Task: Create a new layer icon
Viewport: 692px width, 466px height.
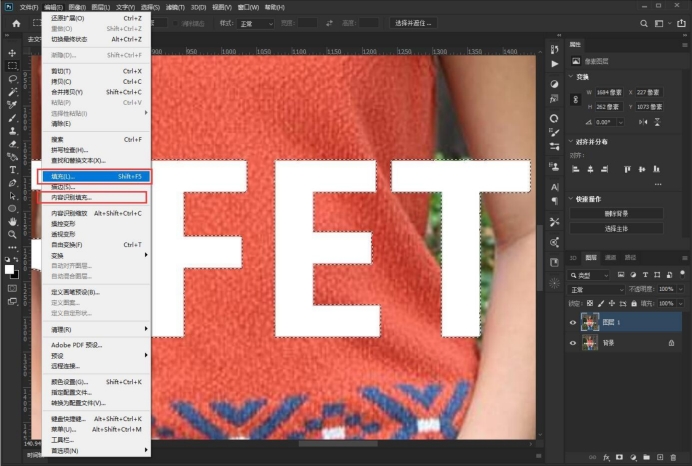Action: 660,458
